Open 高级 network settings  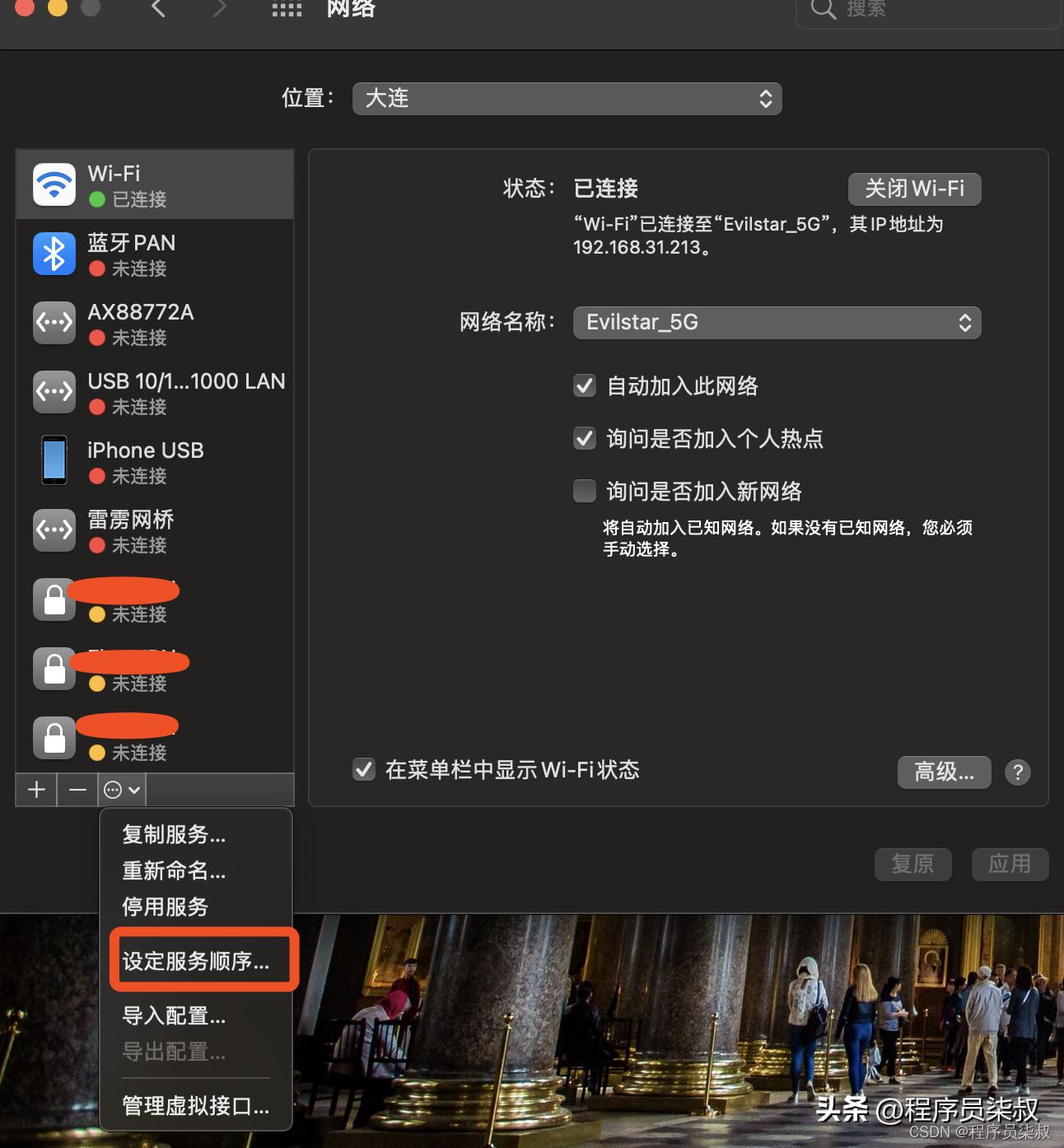click(x=944, y=772)
